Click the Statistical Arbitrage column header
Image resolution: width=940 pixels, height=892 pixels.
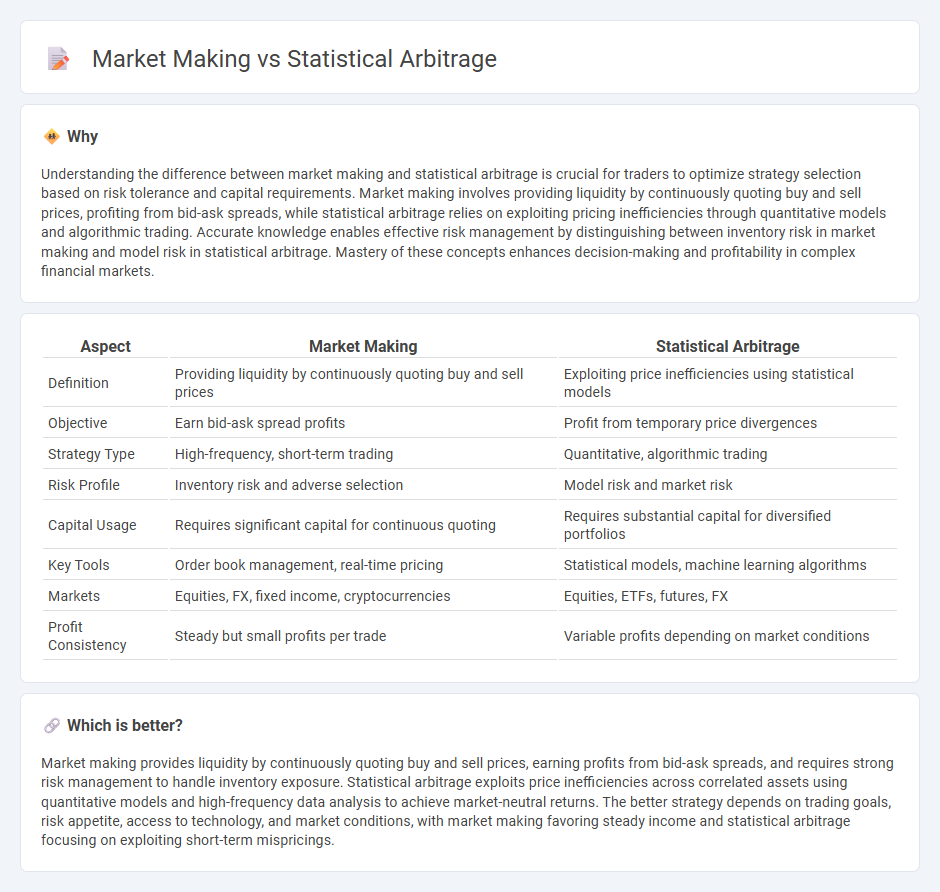(x=728, y=346)
